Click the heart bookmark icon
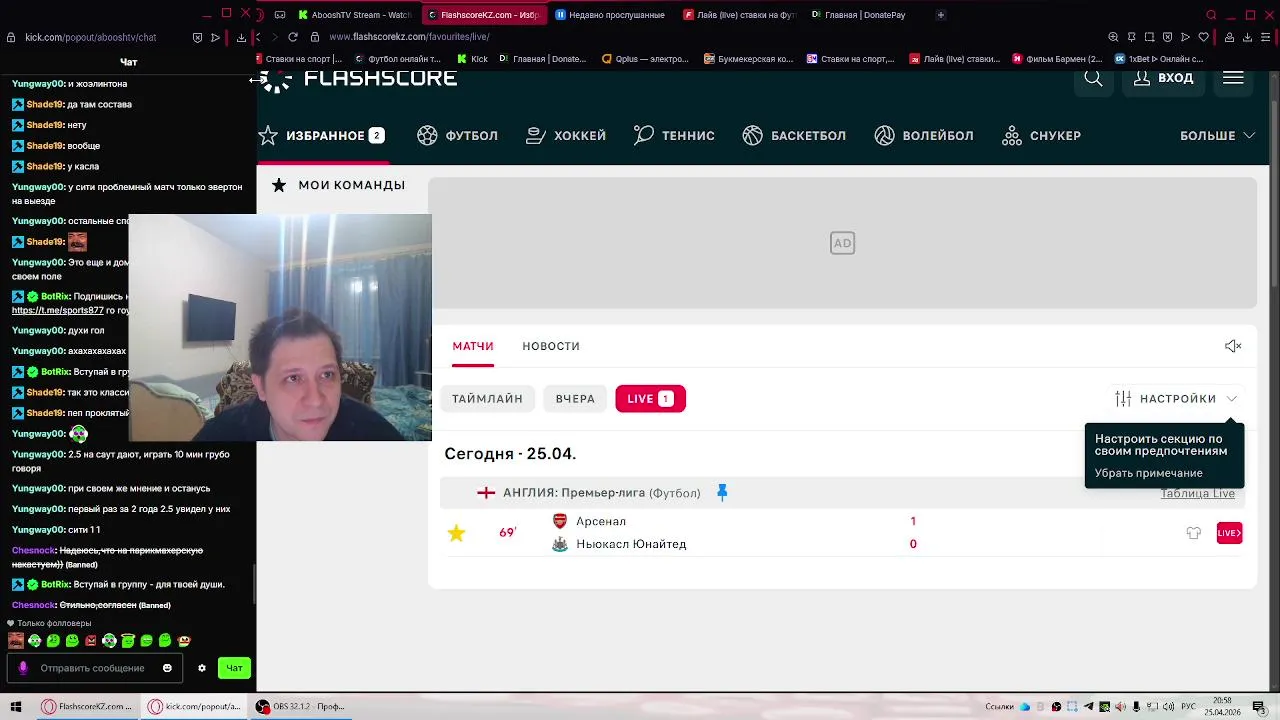The height and width of the screenshot is (720, 1280). point(1203,37)
